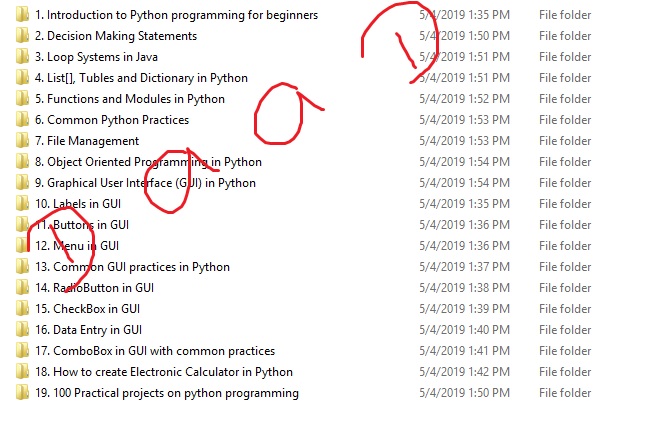Click folder icon for Common GUI practices in Python
This screenshot has width=661, height=427.
[x=22, y=267]
